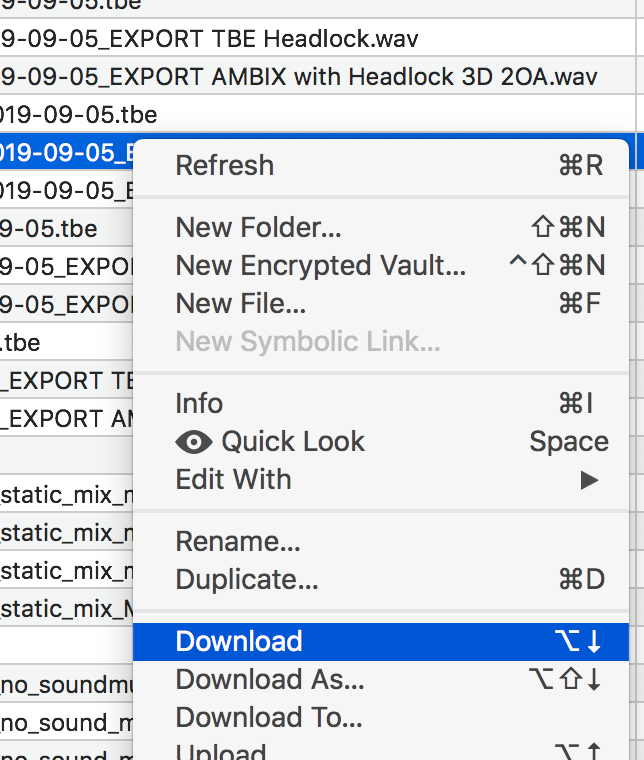Click the Upload menu item
This screenshot has height=760, width=644.
[x=221, y=751]
